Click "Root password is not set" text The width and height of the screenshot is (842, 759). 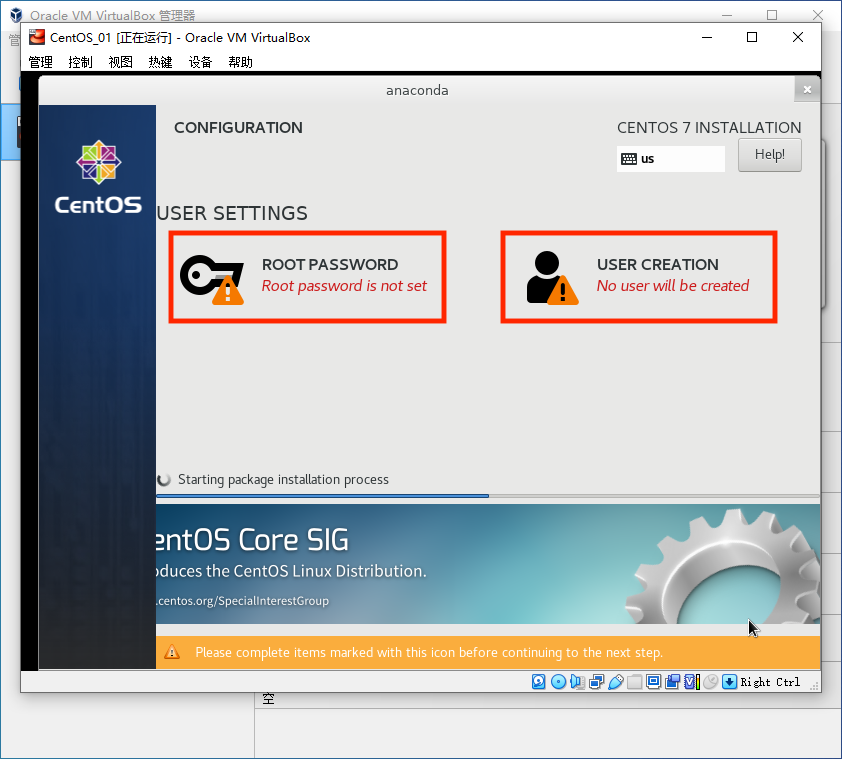tap(344, 286)
